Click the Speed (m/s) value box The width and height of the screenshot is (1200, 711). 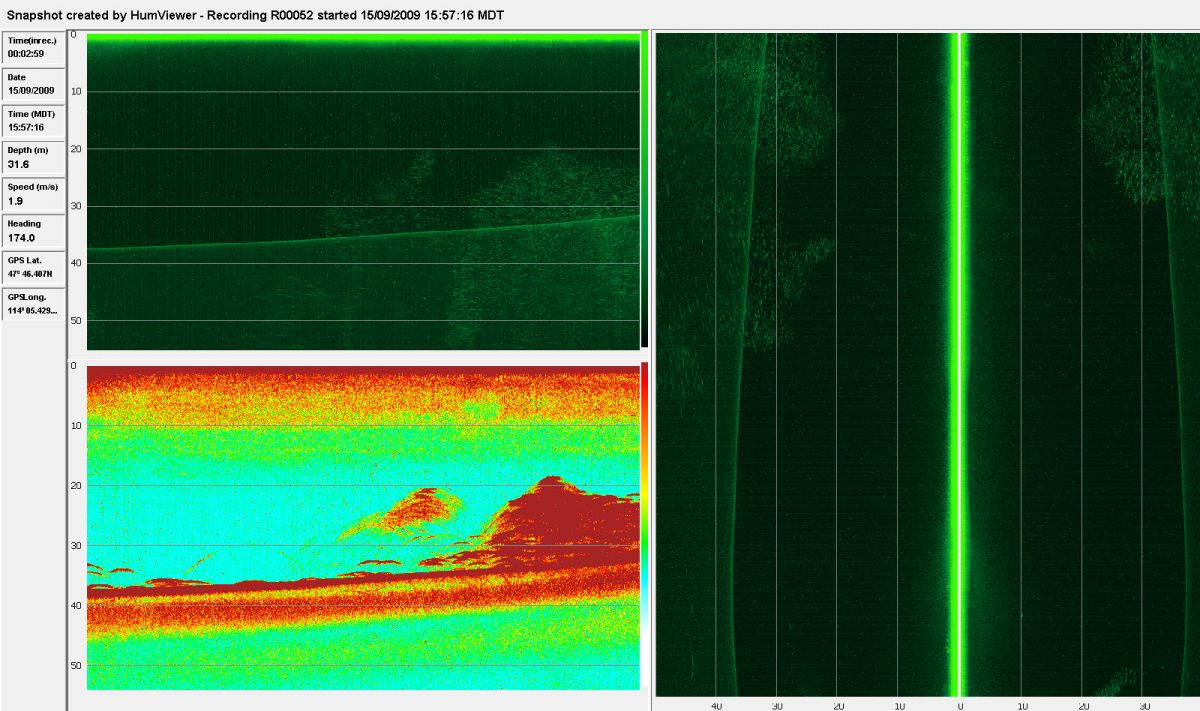tap(33, 195)
